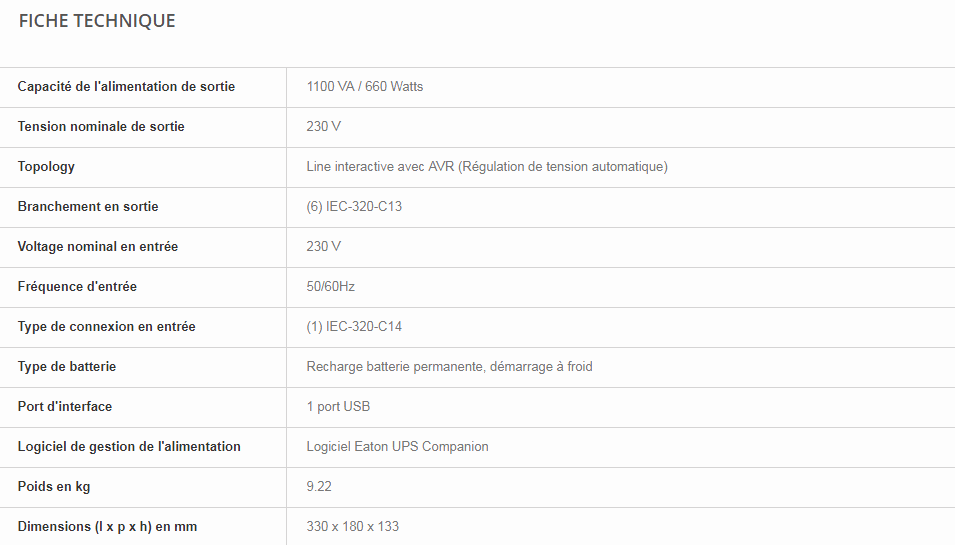Click the "Voltage nominal en entrée" label
The width and height of the screenshot is (955, 545).
click(x=98, y=247)
